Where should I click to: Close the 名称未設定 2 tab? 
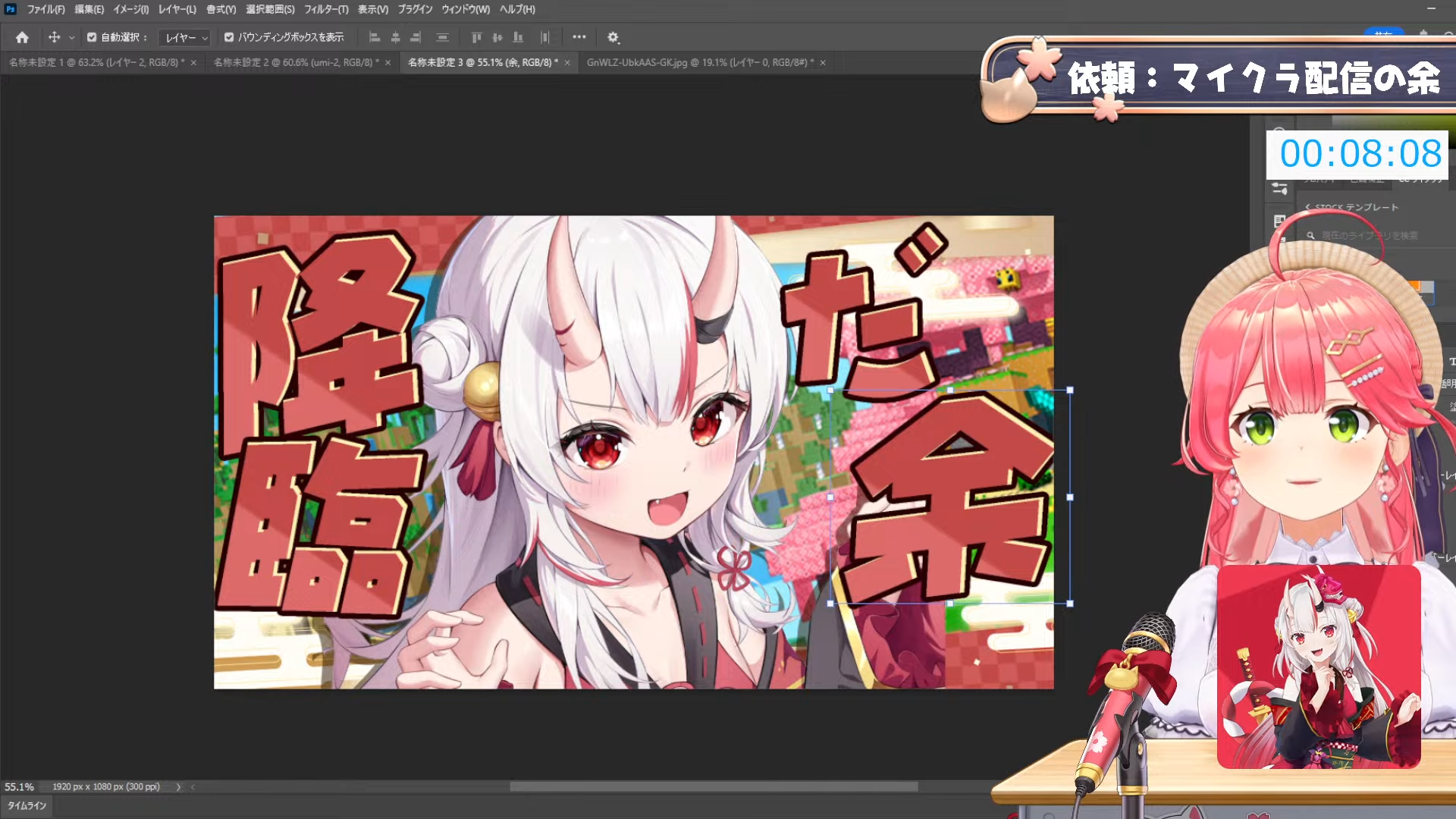(388, 63)
